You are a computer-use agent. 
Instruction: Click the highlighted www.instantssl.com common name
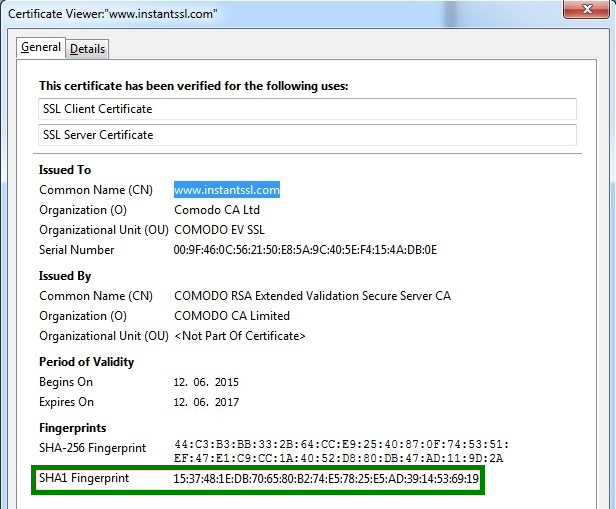point(227,190)
